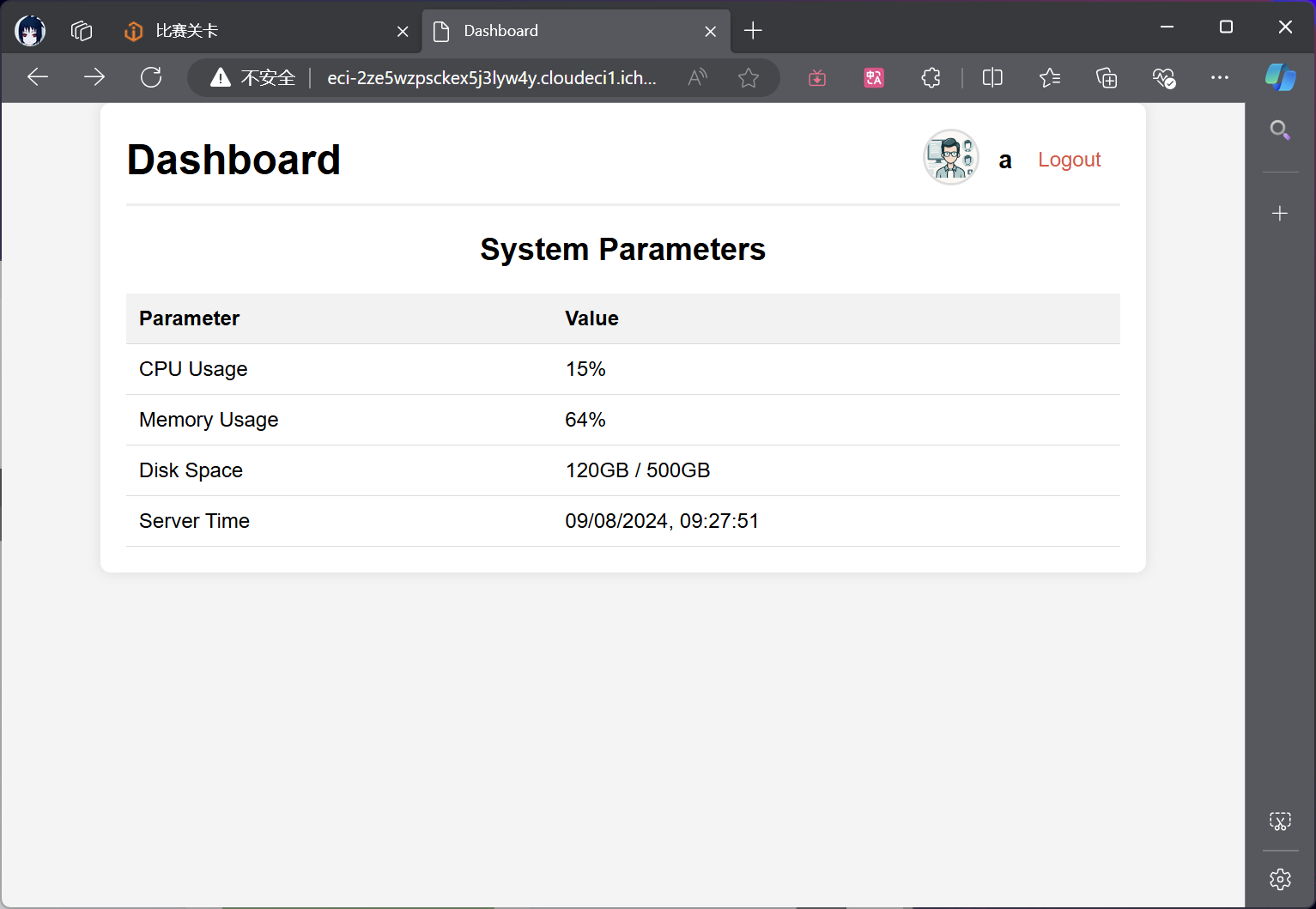The height and width of the screenshot is (909, 1316).
Task: Focus the address bar URL
Action: point(492,78)
